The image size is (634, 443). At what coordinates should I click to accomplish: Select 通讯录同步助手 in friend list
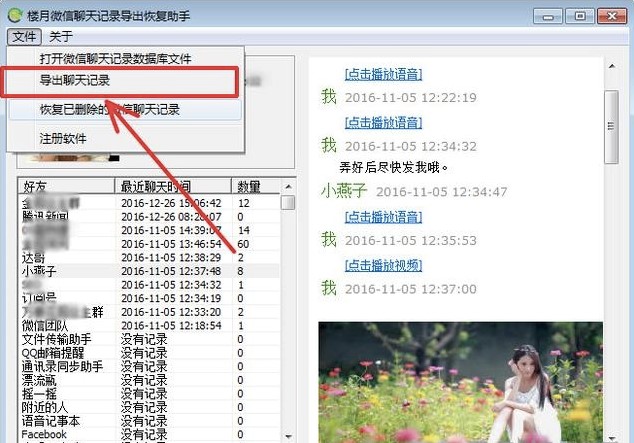(62, 367)
